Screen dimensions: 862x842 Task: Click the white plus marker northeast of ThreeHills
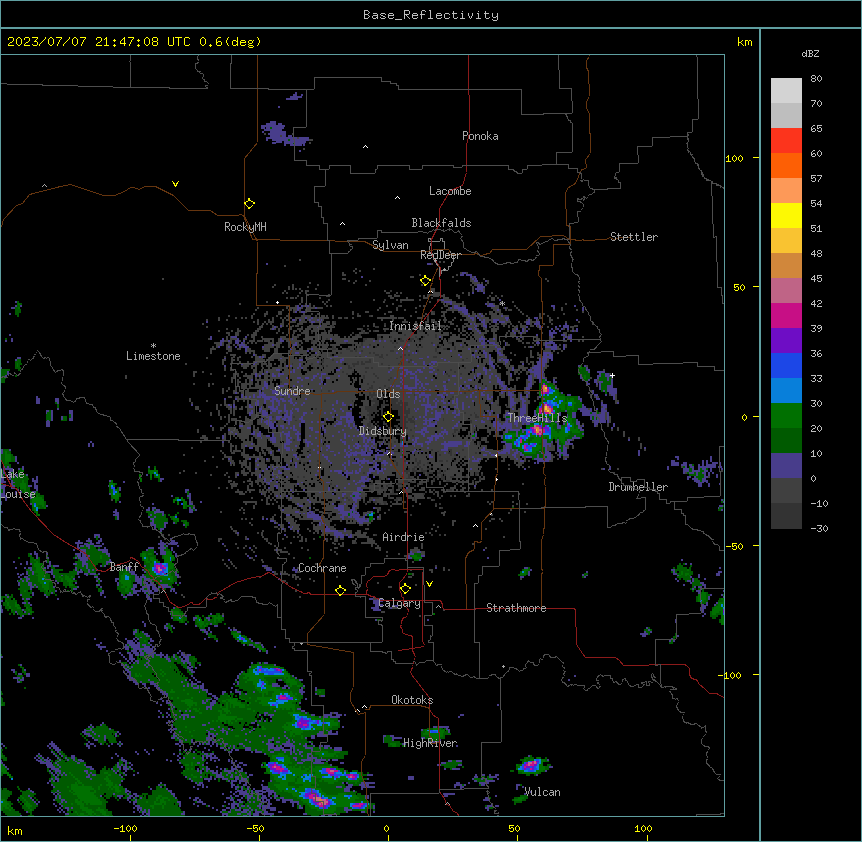(612, 375)
